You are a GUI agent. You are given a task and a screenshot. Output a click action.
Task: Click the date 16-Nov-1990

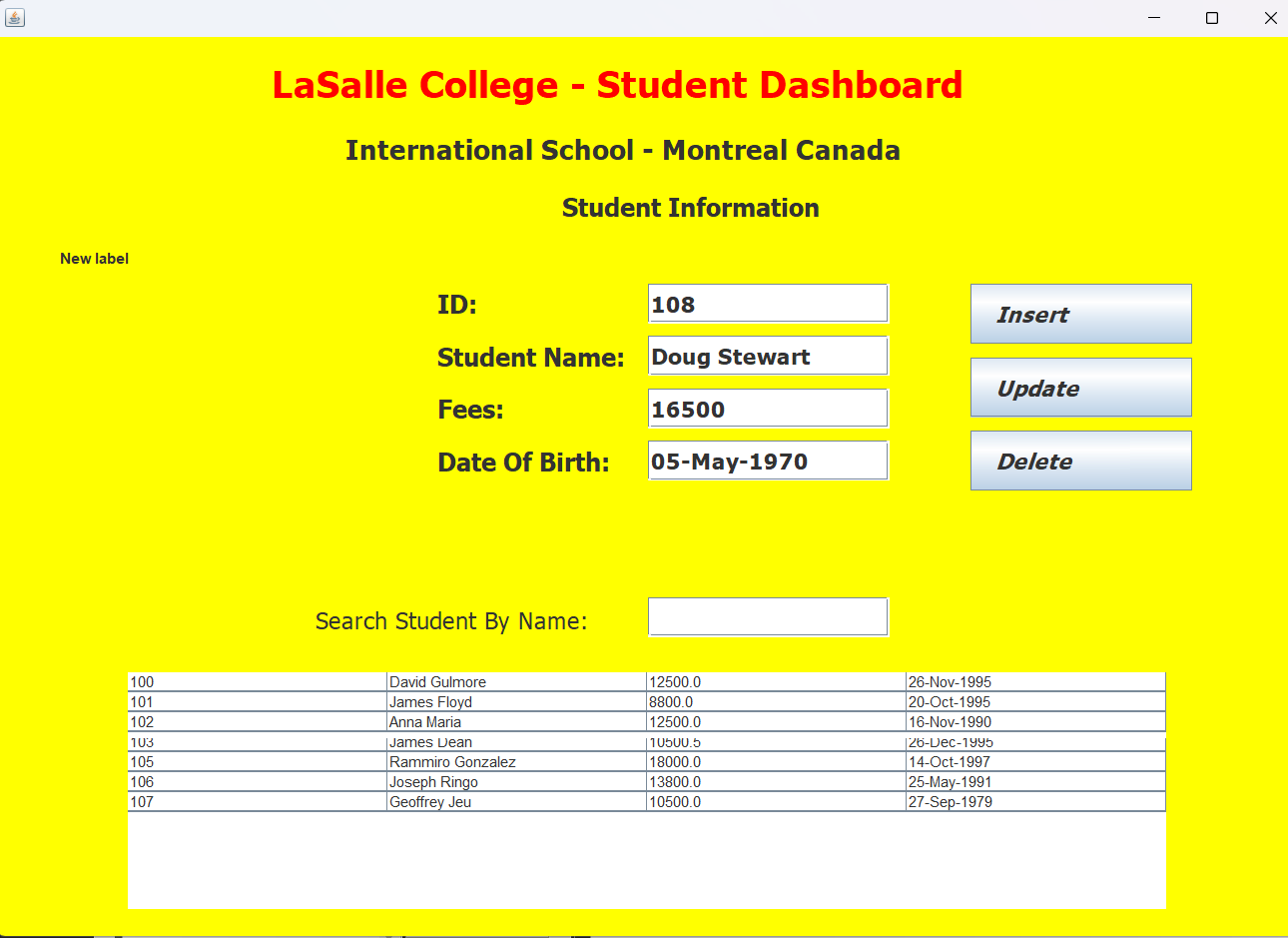tap(1035, 722)
